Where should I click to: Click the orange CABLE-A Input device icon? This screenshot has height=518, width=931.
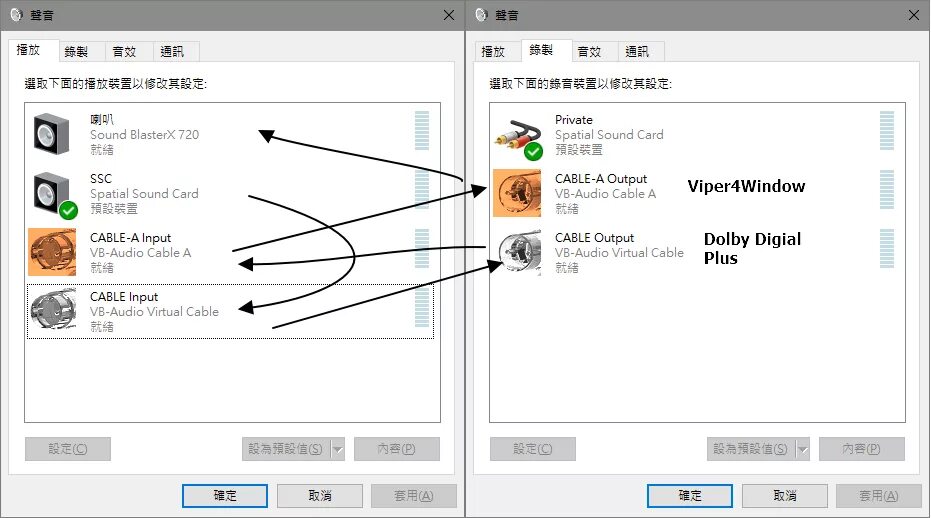tap(52, 252)
